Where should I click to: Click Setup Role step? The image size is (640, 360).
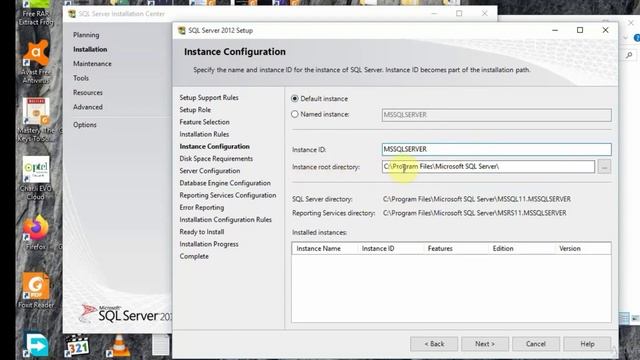tap(195, 110)
